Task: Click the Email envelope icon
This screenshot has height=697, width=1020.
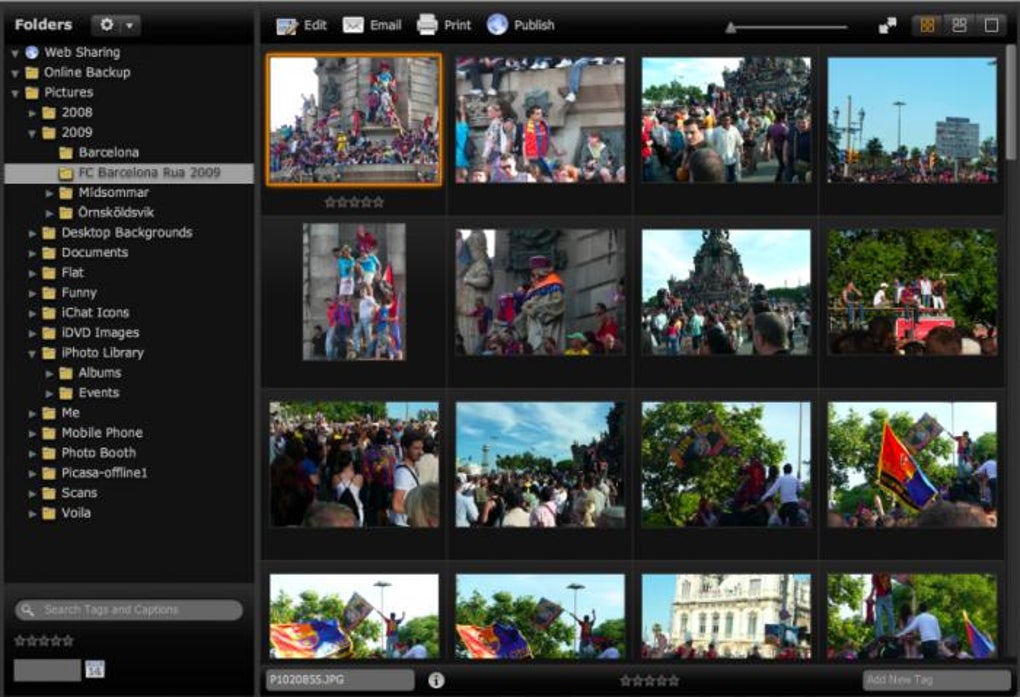Action: pyautogui.click(x=353, y=25)
